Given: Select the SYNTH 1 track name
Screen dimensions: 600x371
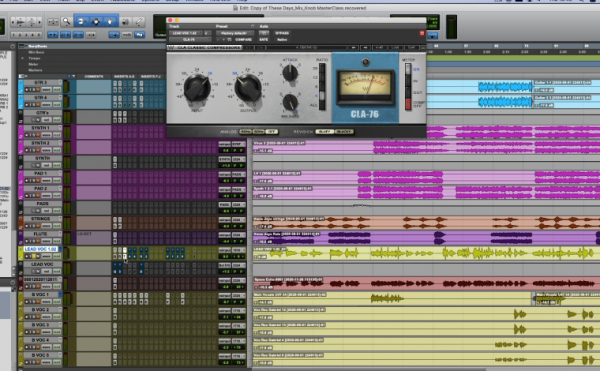Looking at the screenshot, I should [x=40, y=128].
